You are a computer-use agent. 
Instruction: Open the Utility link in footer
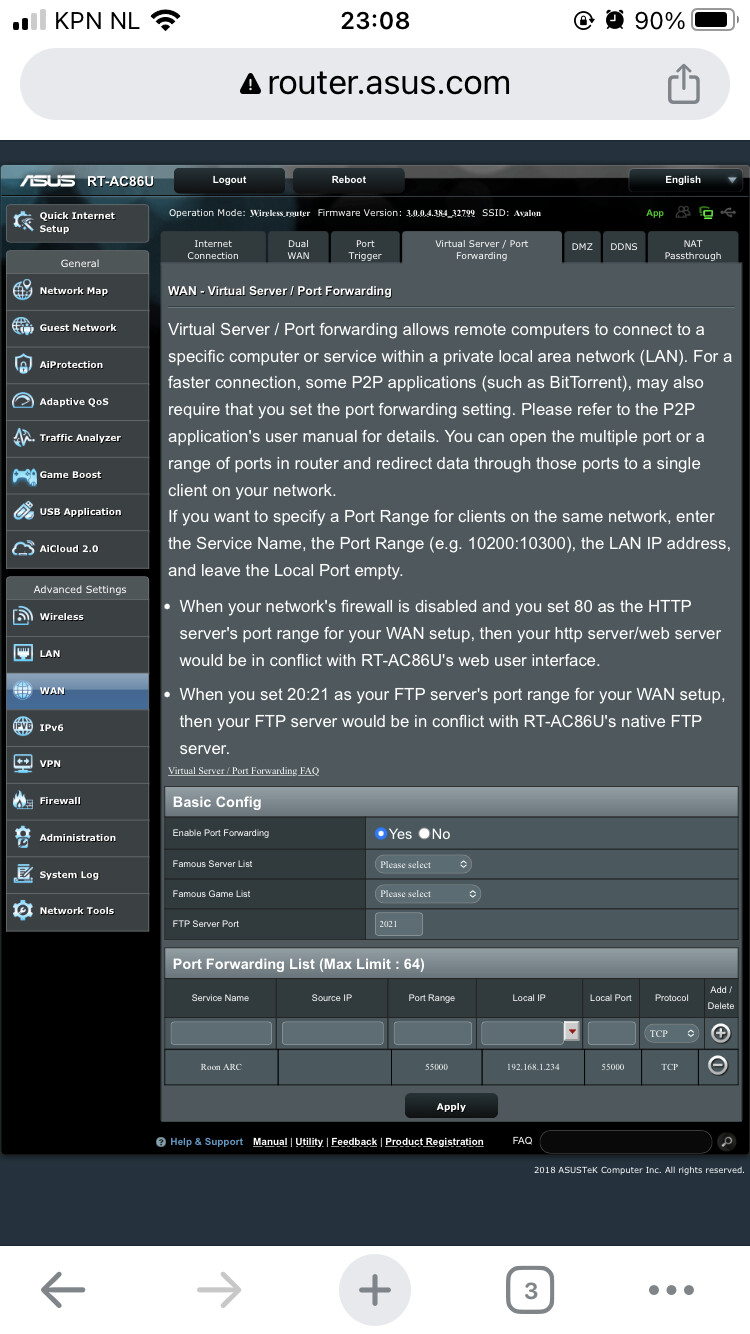point(309,1142)
